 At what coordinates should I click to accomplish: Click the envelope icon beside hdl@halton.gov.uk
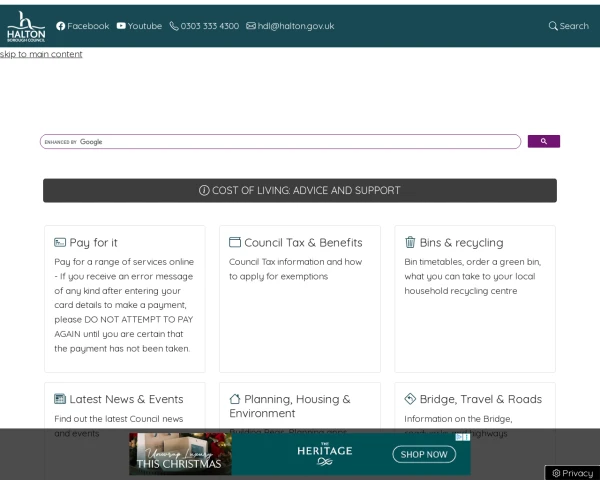pyautogui.click(x=251, y=26)
